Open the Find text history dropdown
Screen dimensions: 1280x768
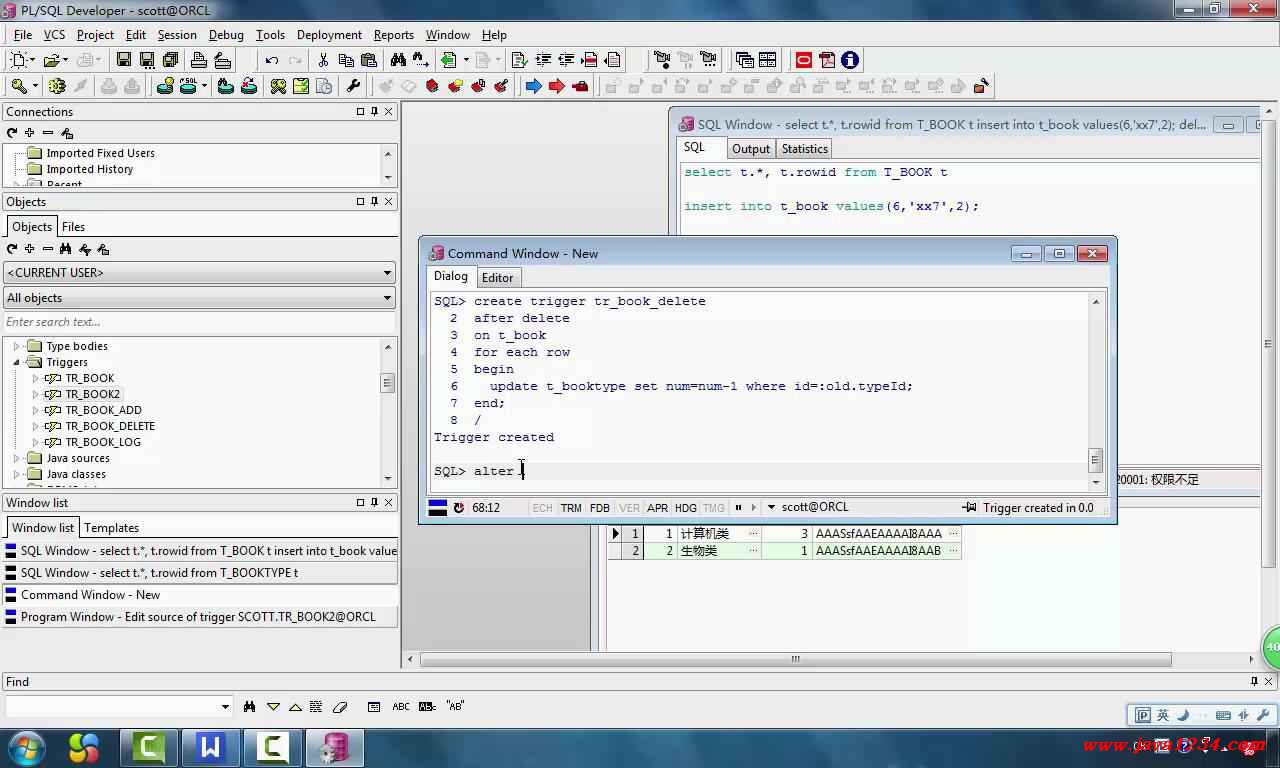click(x=225, y=707)
